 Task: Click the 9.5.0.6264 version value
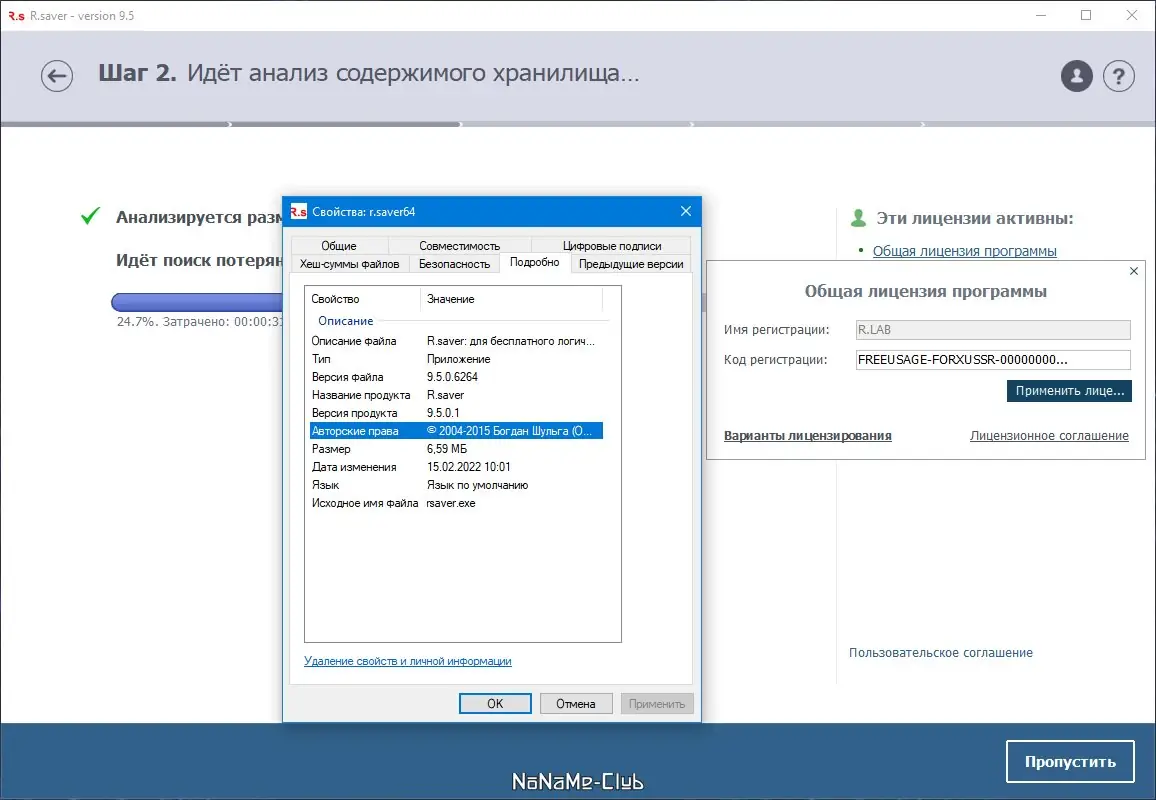[x=452, y=377]
